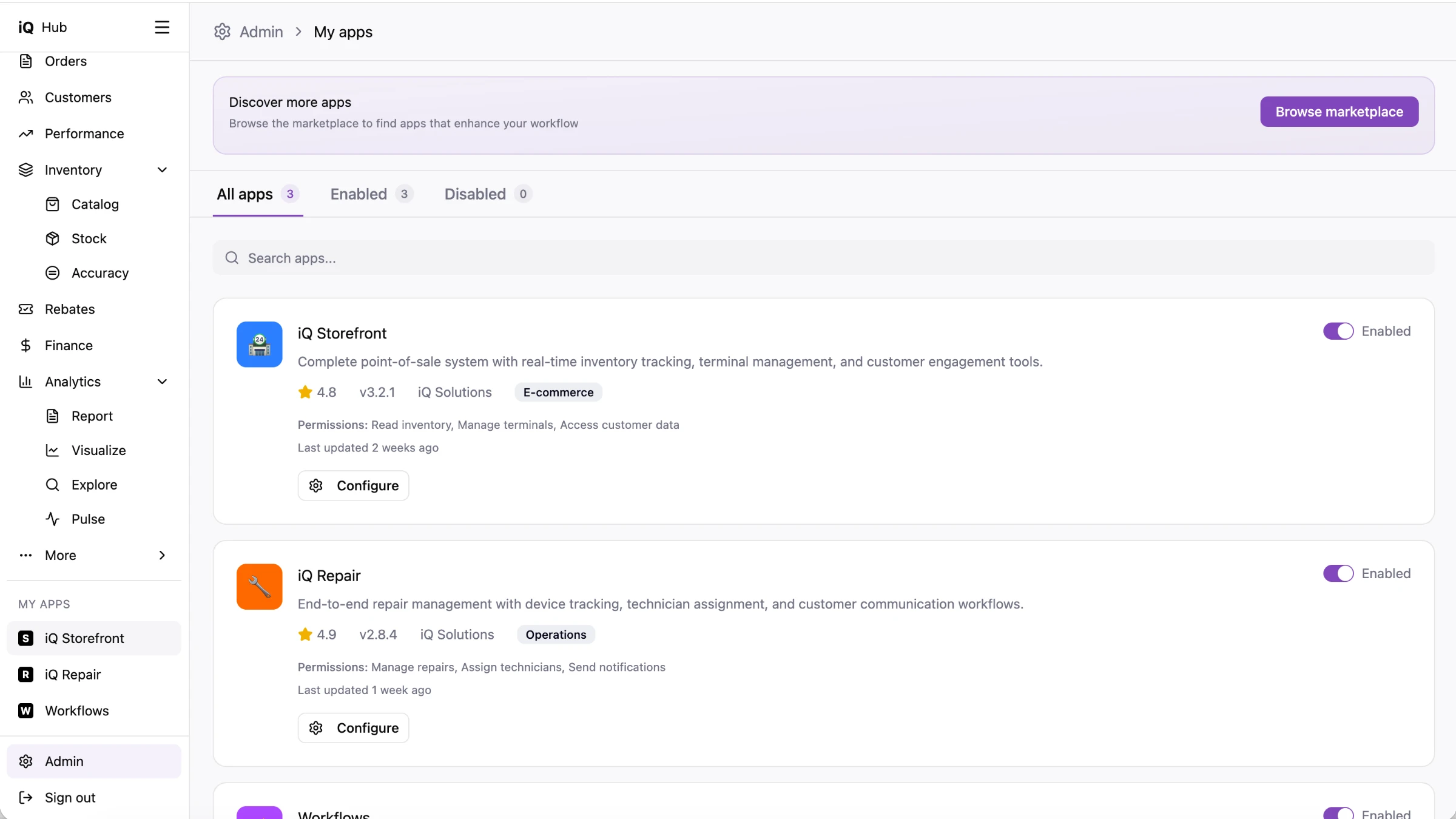Open the Rebates ticket icon
The image size is (1456, 819).
pos(25,309)
